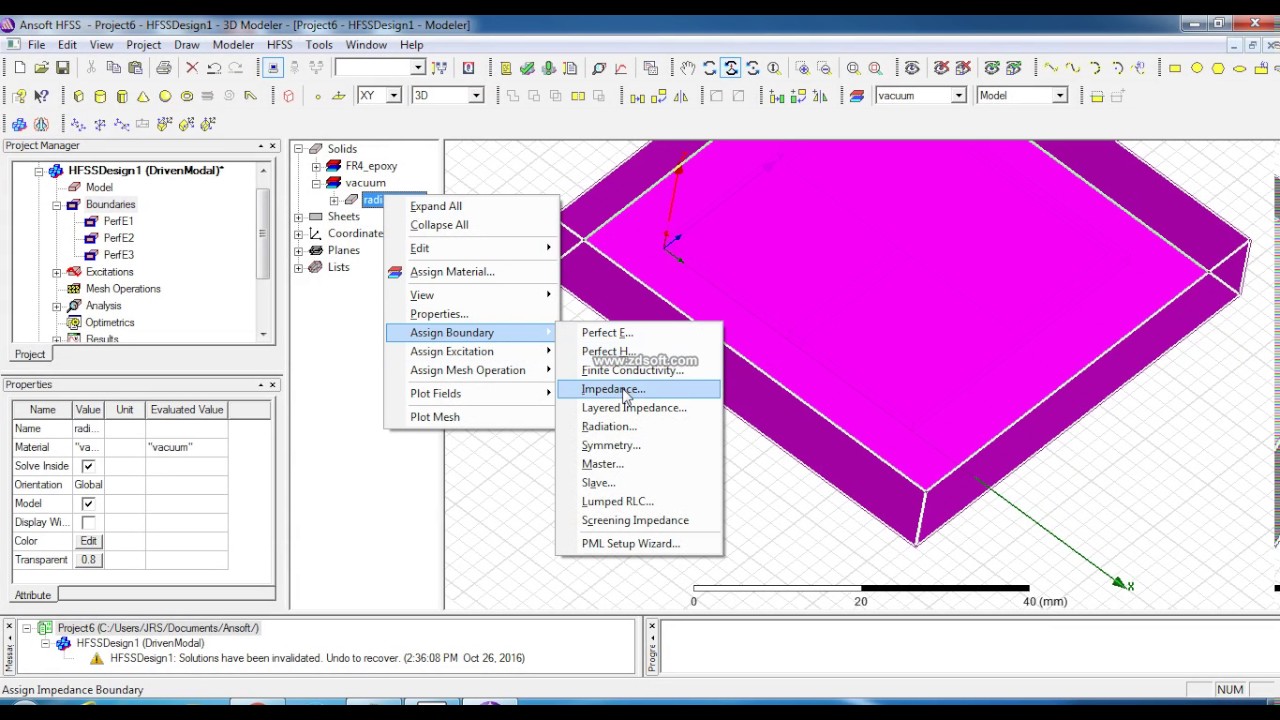Open the XY drawing plane dropdown
The width and height of the screenshot is (1280, 720).
[x=394, y=96]
